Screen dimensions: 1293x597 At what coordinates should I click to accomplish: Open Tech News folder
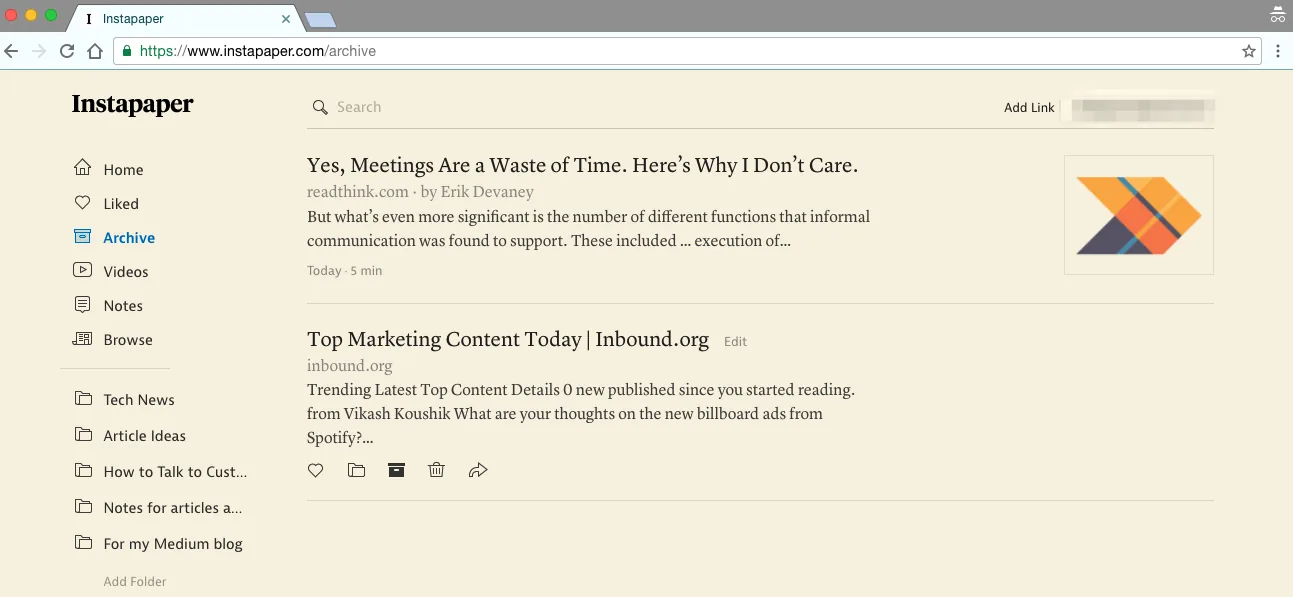139,400
